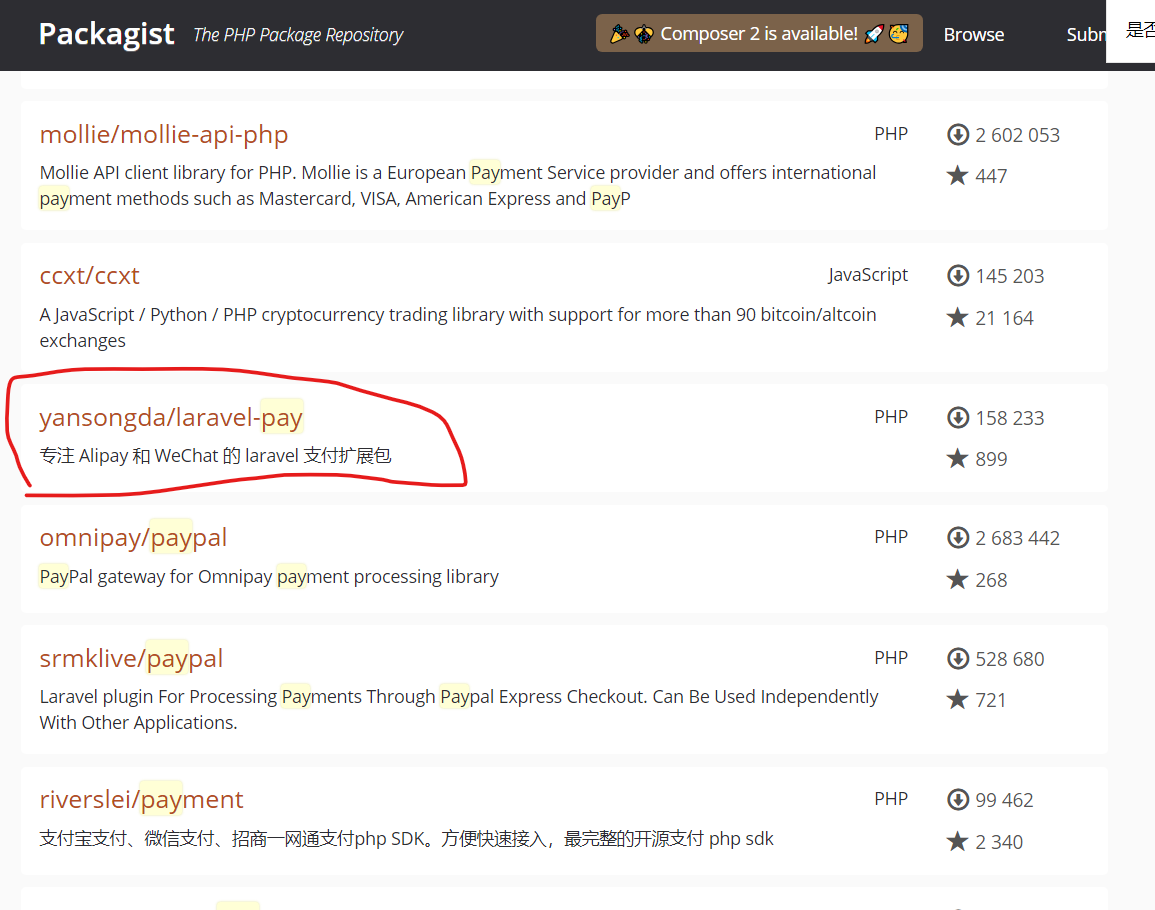Screen dimensions: 1155x910
Task: Click the PHP label on laravel-pay row
Action: point(891,416)
